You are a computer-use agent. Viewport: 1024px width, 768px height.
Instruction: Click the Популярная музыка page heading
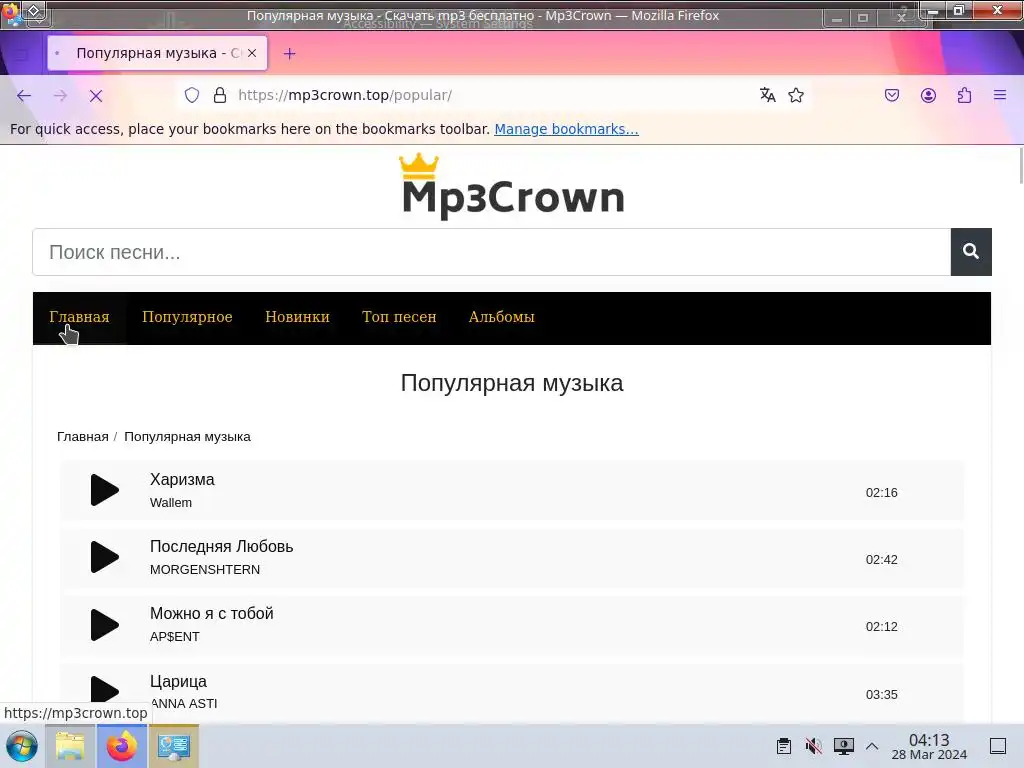tap(512, 383)
